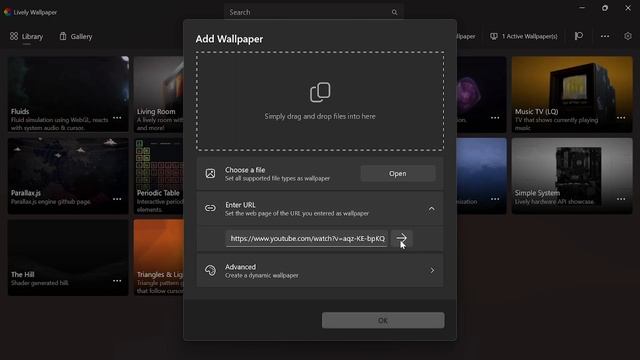Click 'Set all supported file types as wallpaper' text

pyautogui.click(x=278, y=178)
